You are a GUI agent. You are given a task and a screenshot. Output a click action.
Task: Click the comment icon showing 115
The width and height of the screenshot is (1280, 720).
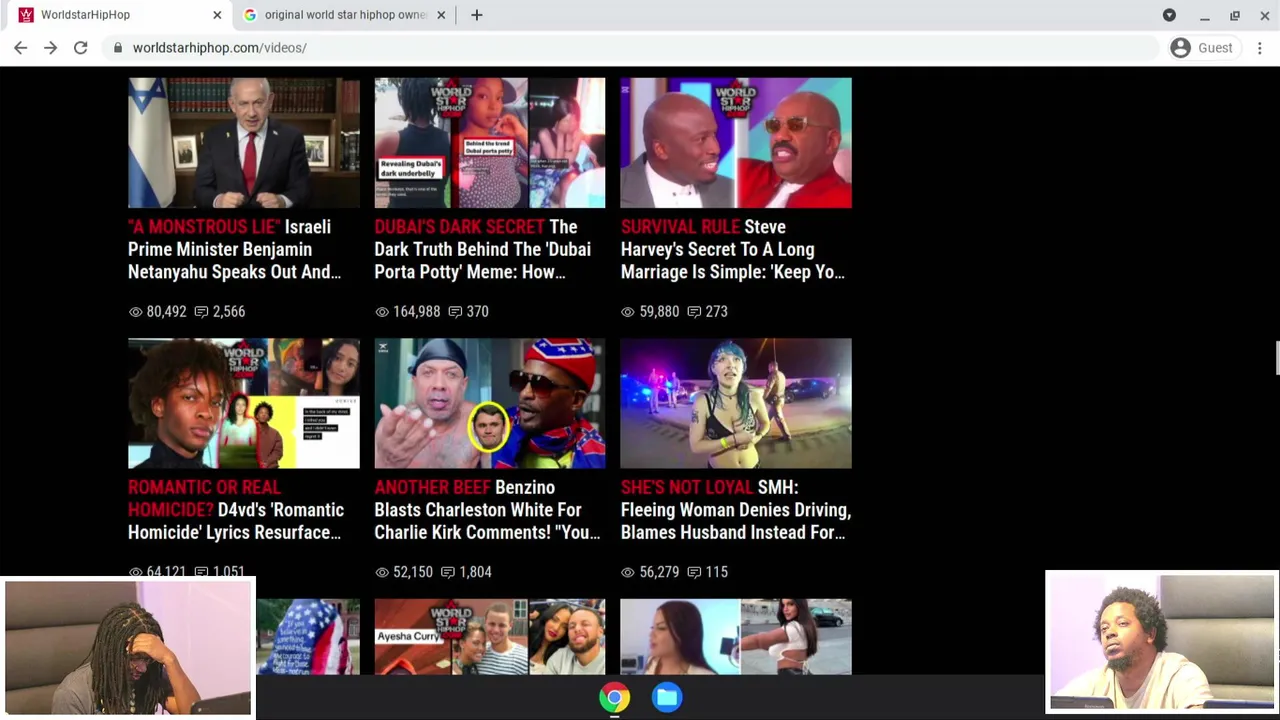pos(694,572)
